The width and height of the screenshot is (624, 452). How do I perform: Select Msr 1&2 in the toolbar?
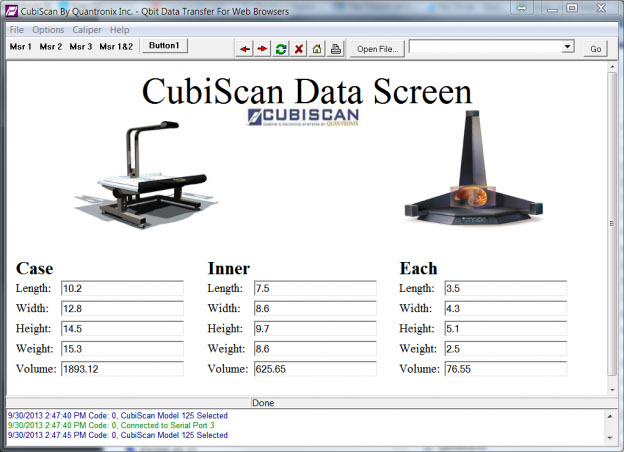pos(116,47)
